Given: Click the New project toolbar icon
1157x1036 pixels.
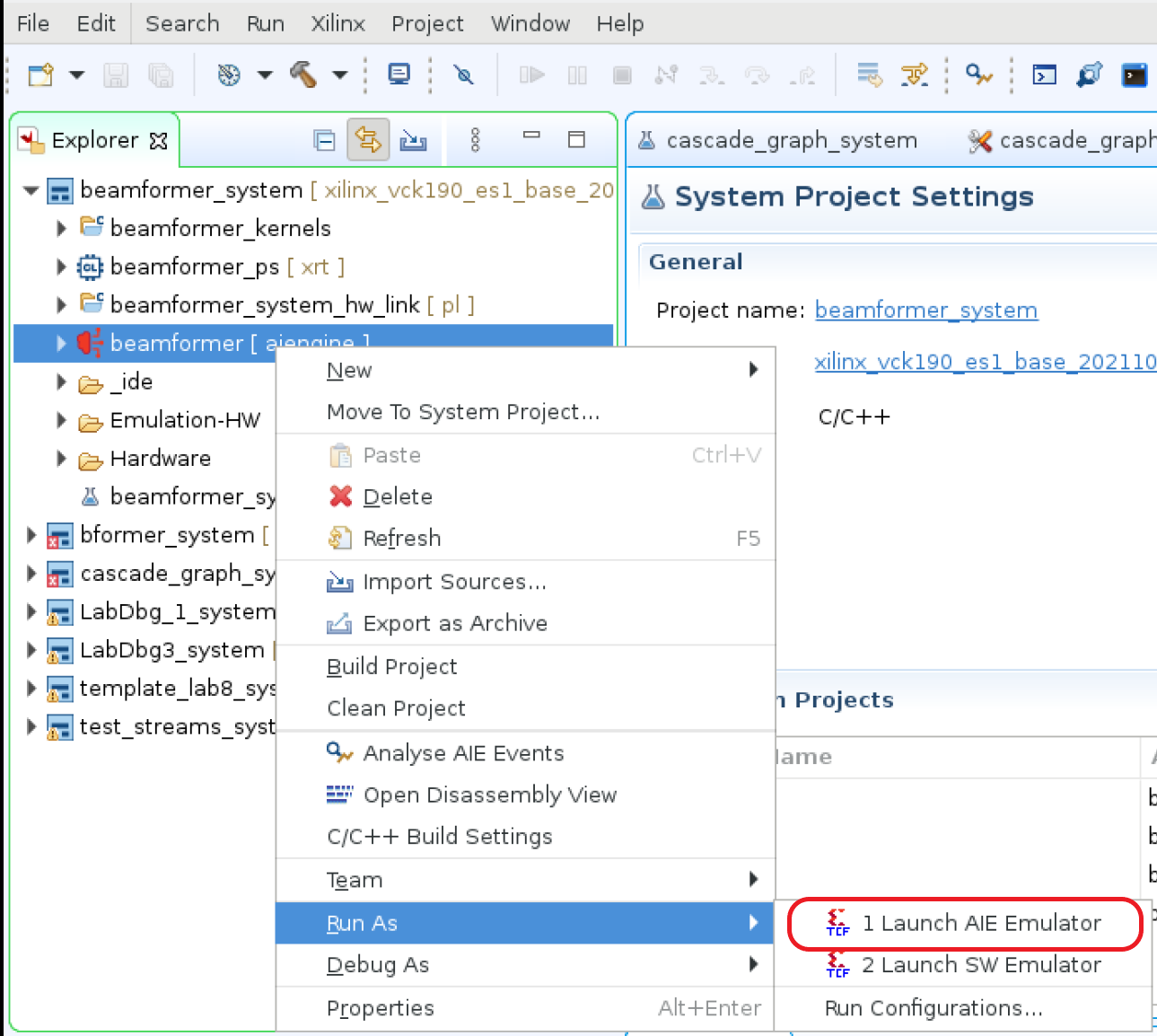Looking at the screenshot, I should pos(40,75).
